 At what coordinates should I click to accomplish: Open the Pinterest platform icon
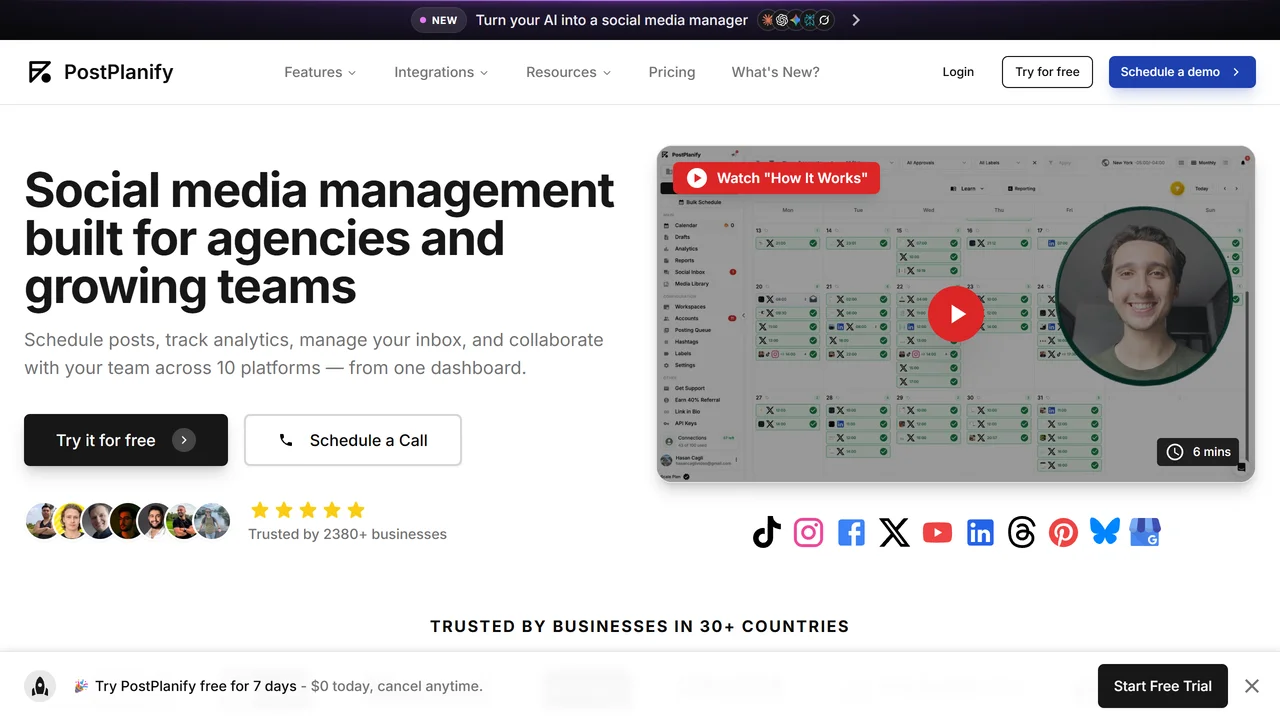tap(1063, 533)
